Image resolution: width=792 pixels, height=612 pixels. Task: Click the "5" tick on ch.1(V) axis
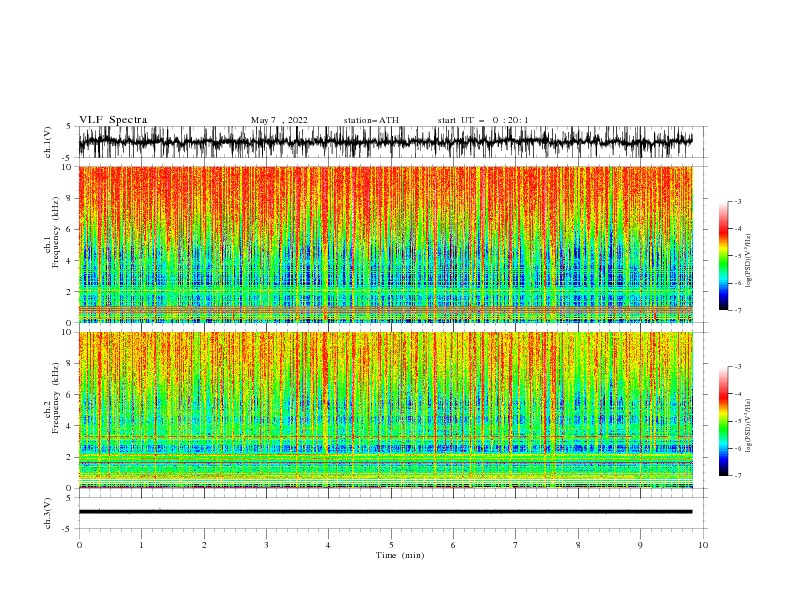pyautogui.click(x=69, y=126)
